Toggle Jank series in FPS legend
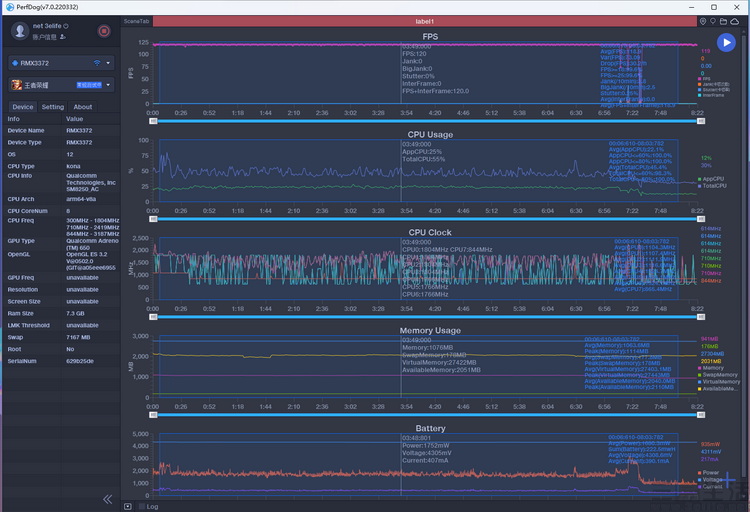Screen dimensions: 750x512 713,84
